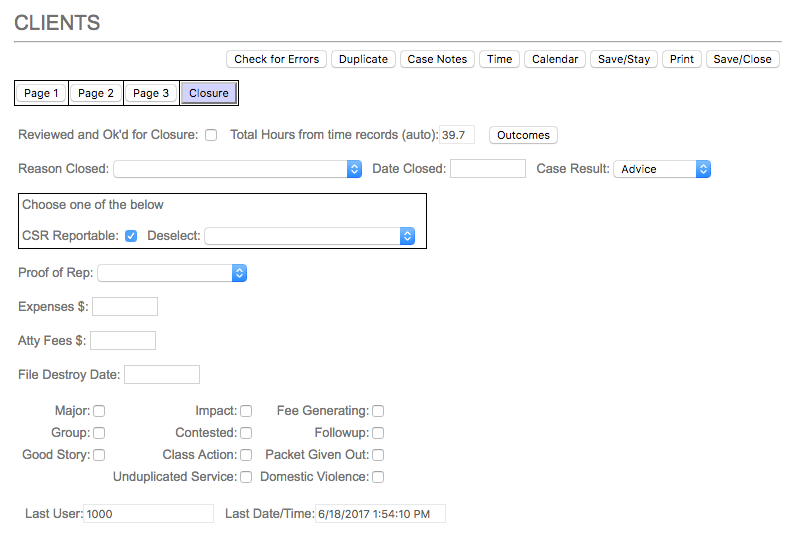Image resolution: width=794 pixels, height=533 pixels.
Task: View the Outcomes button
Action: (523, 135)
